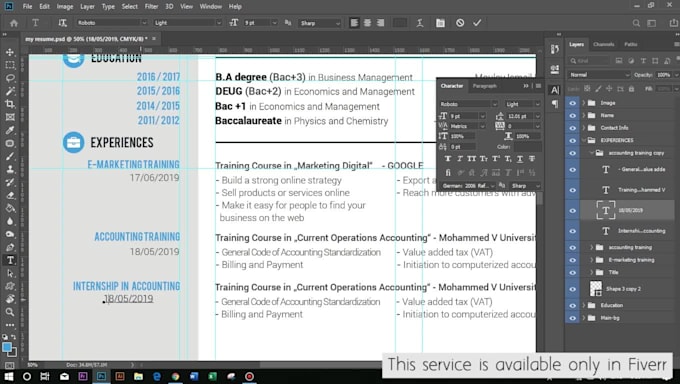
Task: Cancel the current text edits
Action: coord(460,23)
